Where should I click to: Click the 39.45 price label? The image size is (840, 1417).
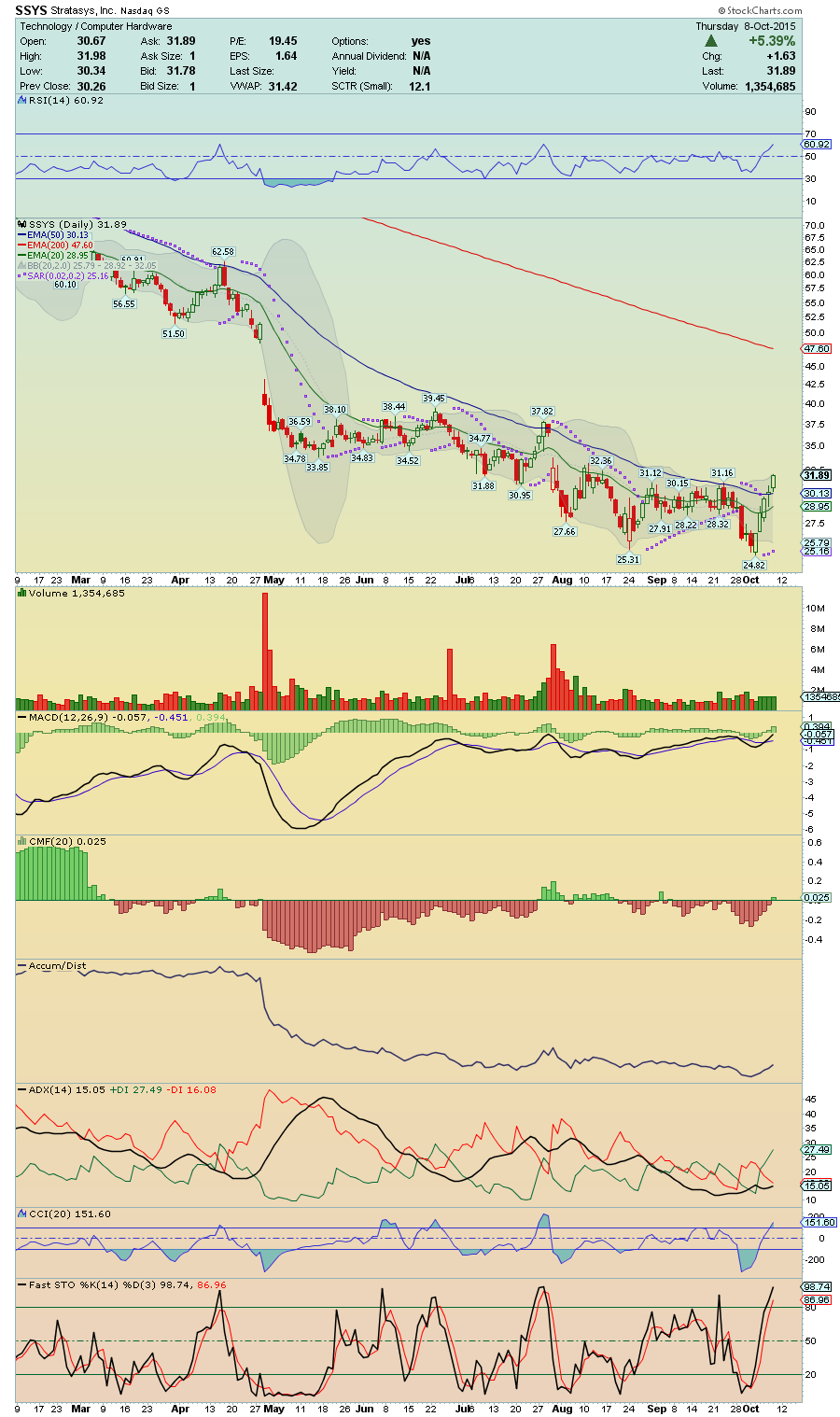click(x=434, y=398)
